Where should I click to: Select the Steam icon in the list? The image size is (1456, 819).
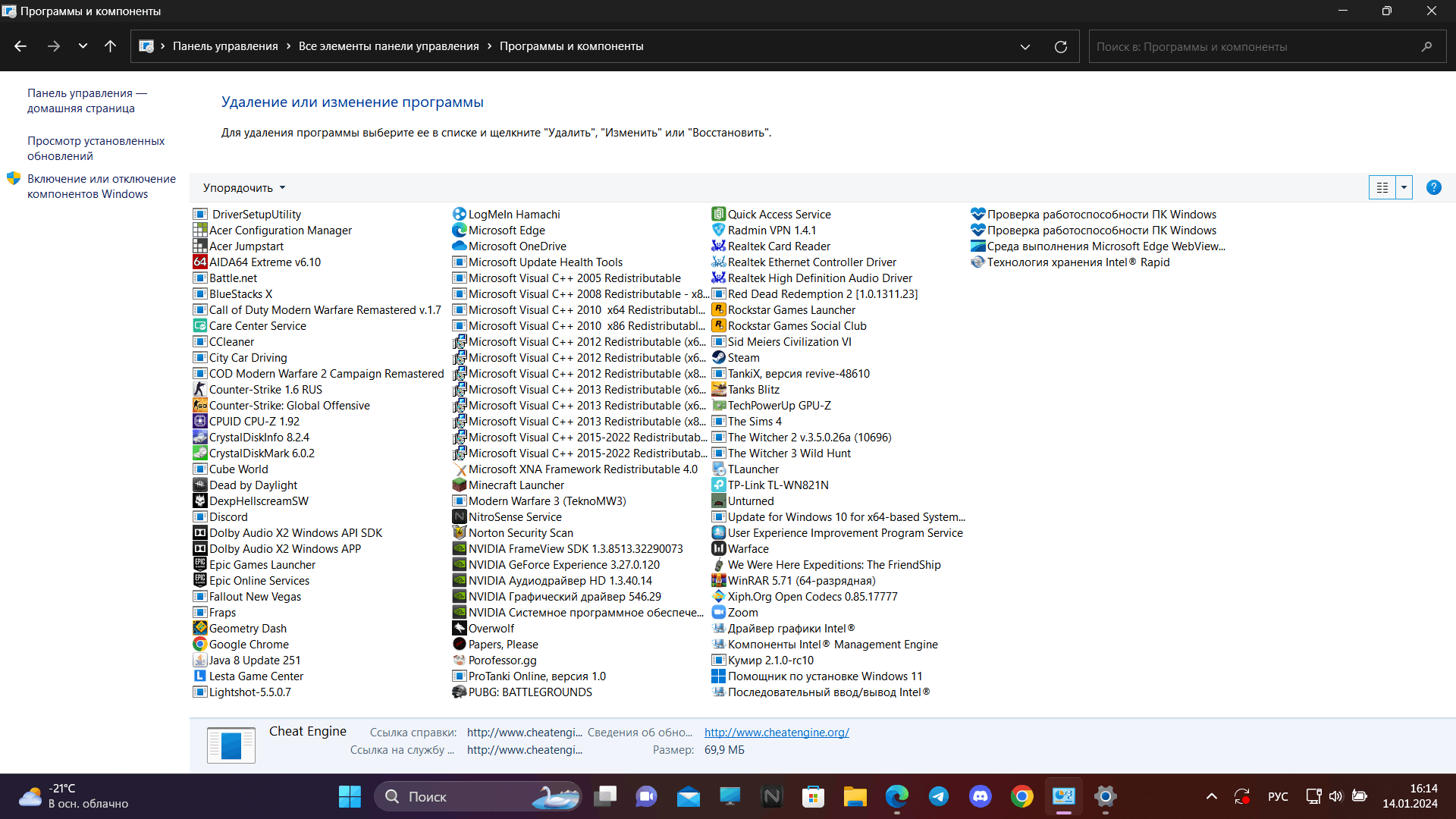pos(719,358)
